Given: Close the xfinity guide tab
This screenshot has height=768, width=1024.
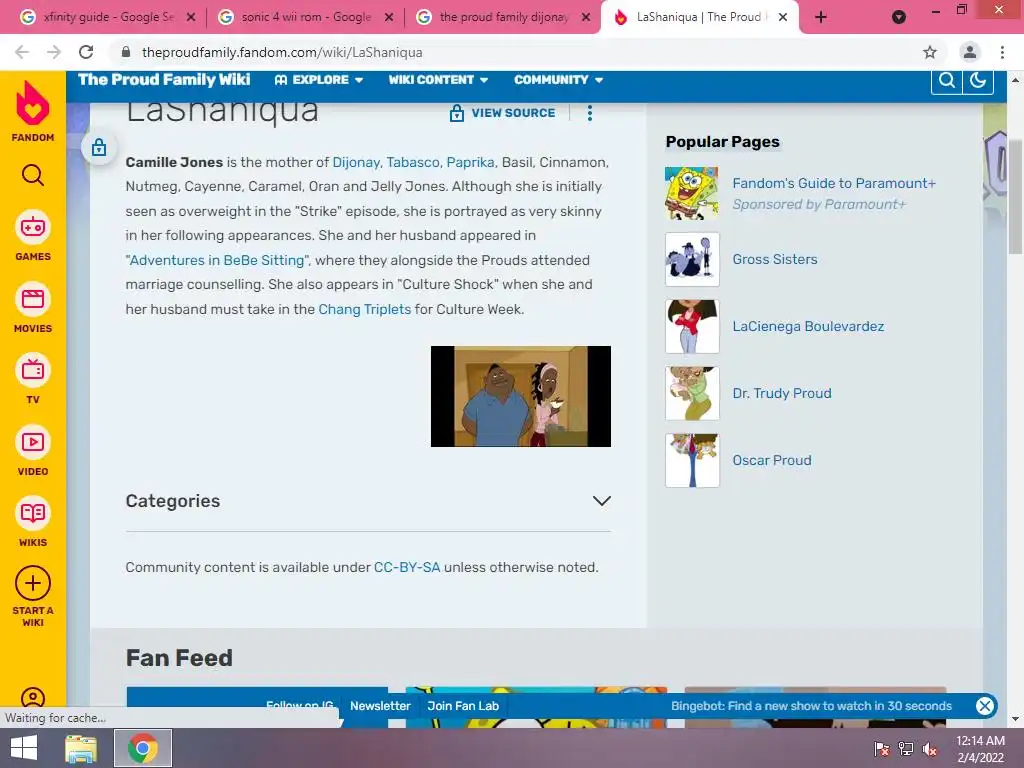Looking at the screenshot, I should pos(191,18).
